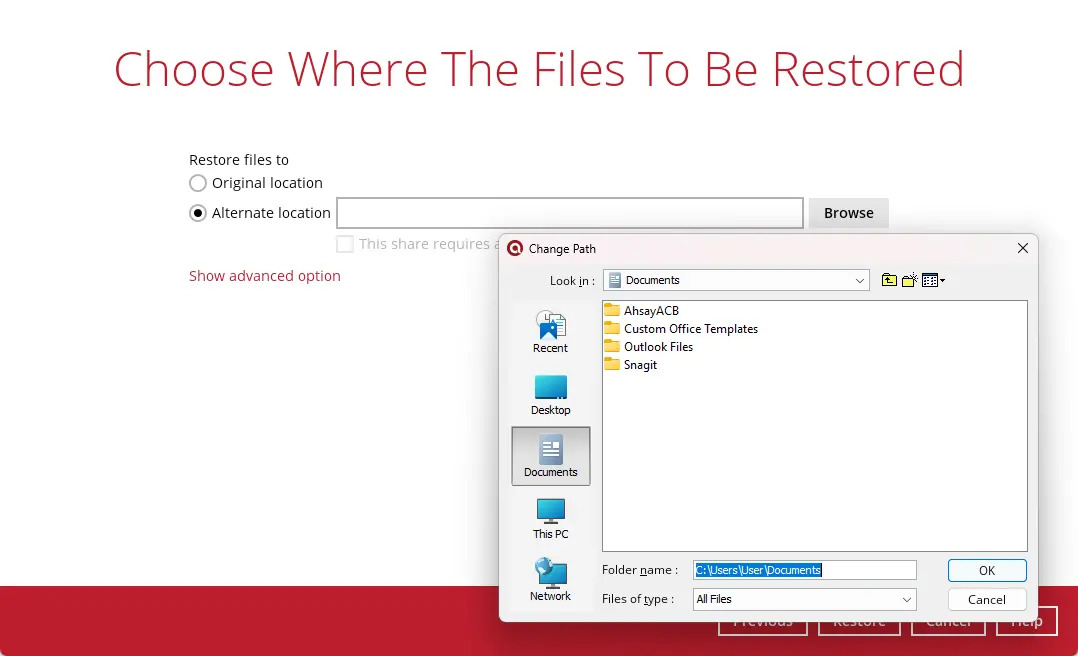Create a new folder in the dialog
The width and height of the screenshot is (1078, 656).
click(909, 281)
